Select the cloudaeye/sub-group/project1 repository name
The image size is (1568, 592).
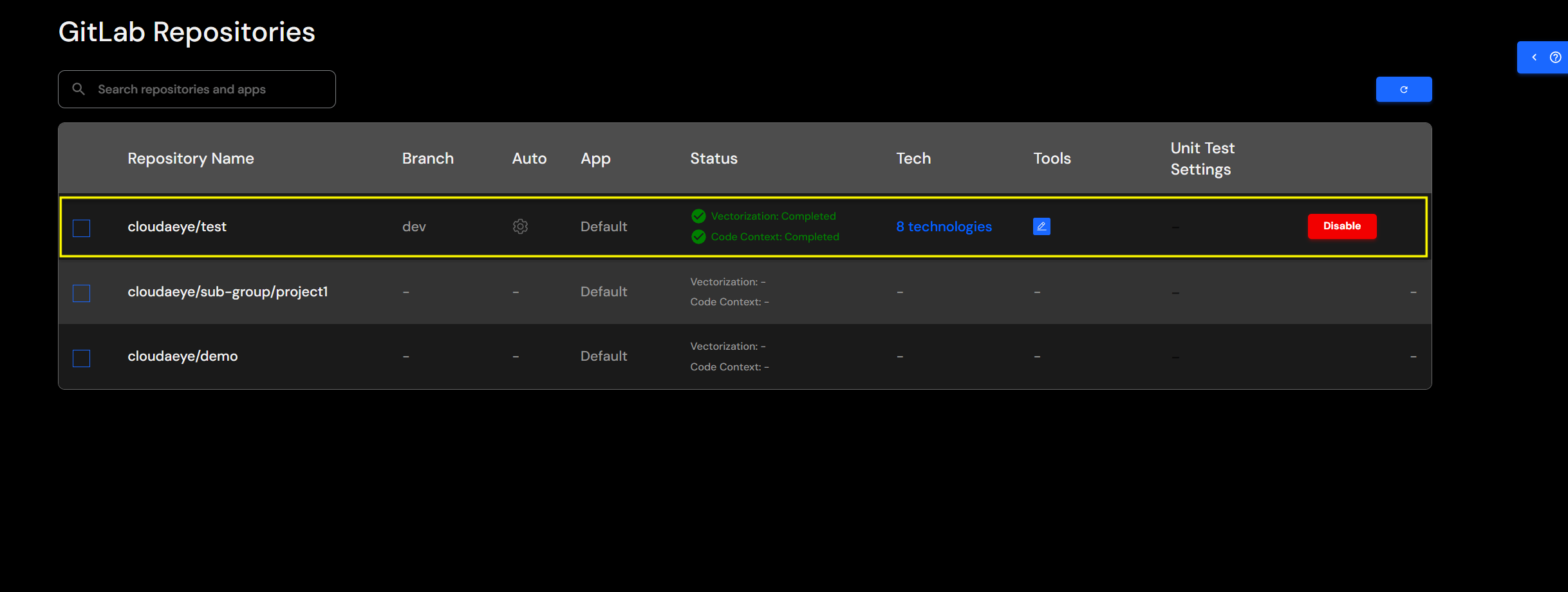pos(228,291)
